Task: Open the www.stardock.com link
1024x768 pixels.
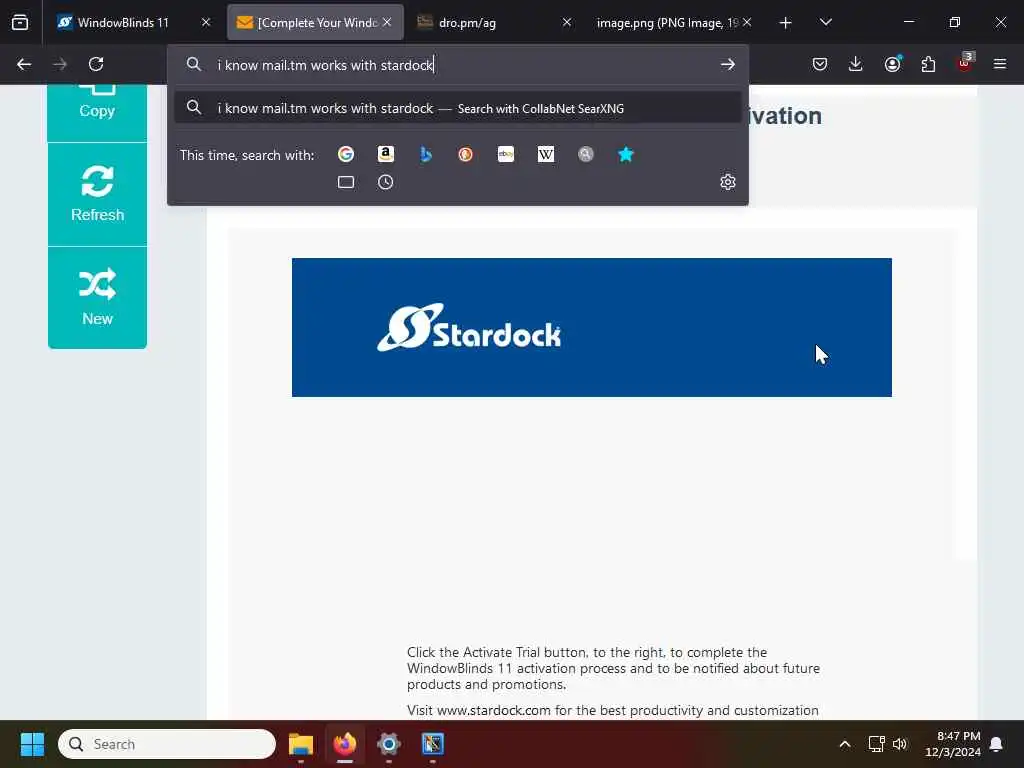Action: [x=493, y=710]
